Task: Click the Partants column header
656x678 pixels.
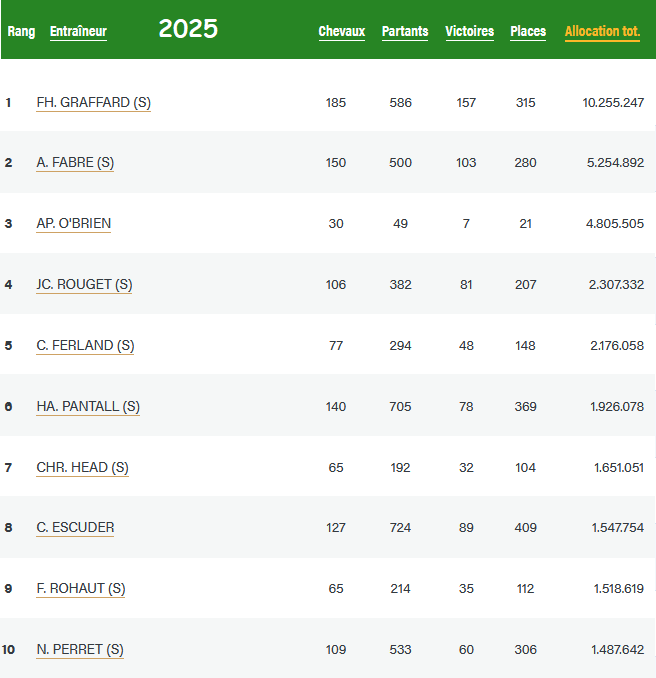Action: [x=404, y=31]
